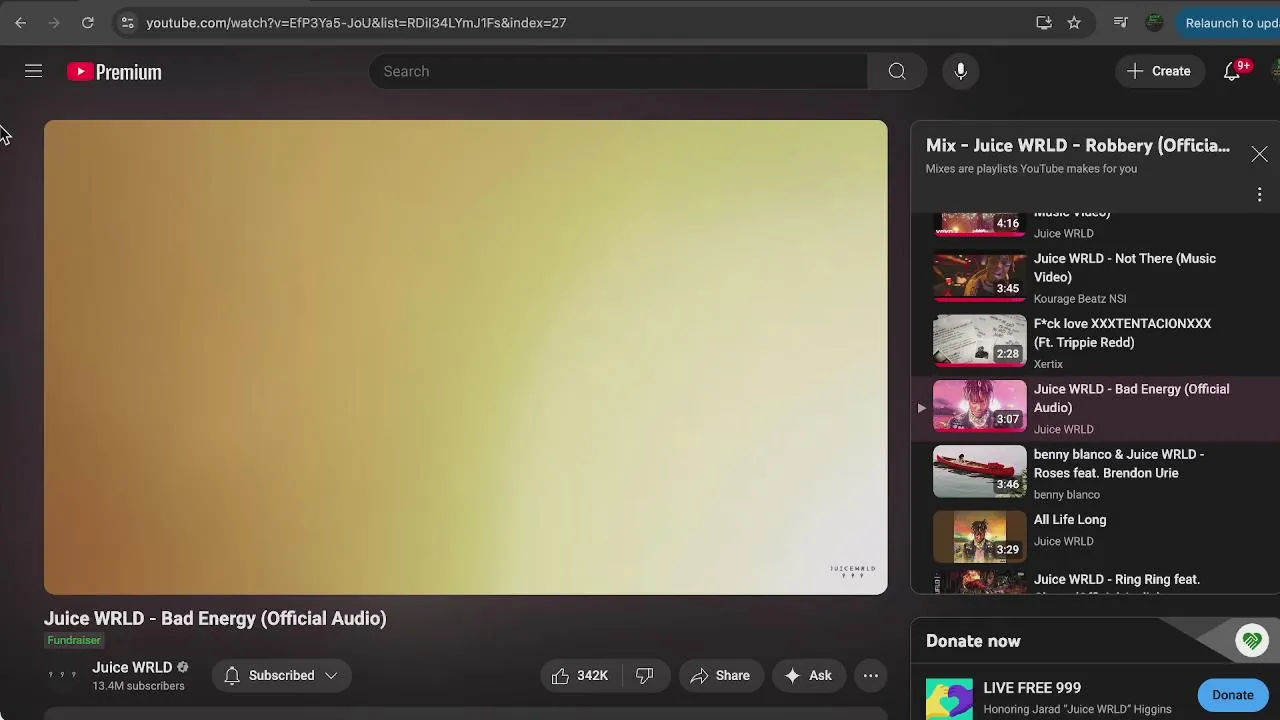1280x720 pixels.
Task: Start voice search with microphone icon
Action: 960,71
